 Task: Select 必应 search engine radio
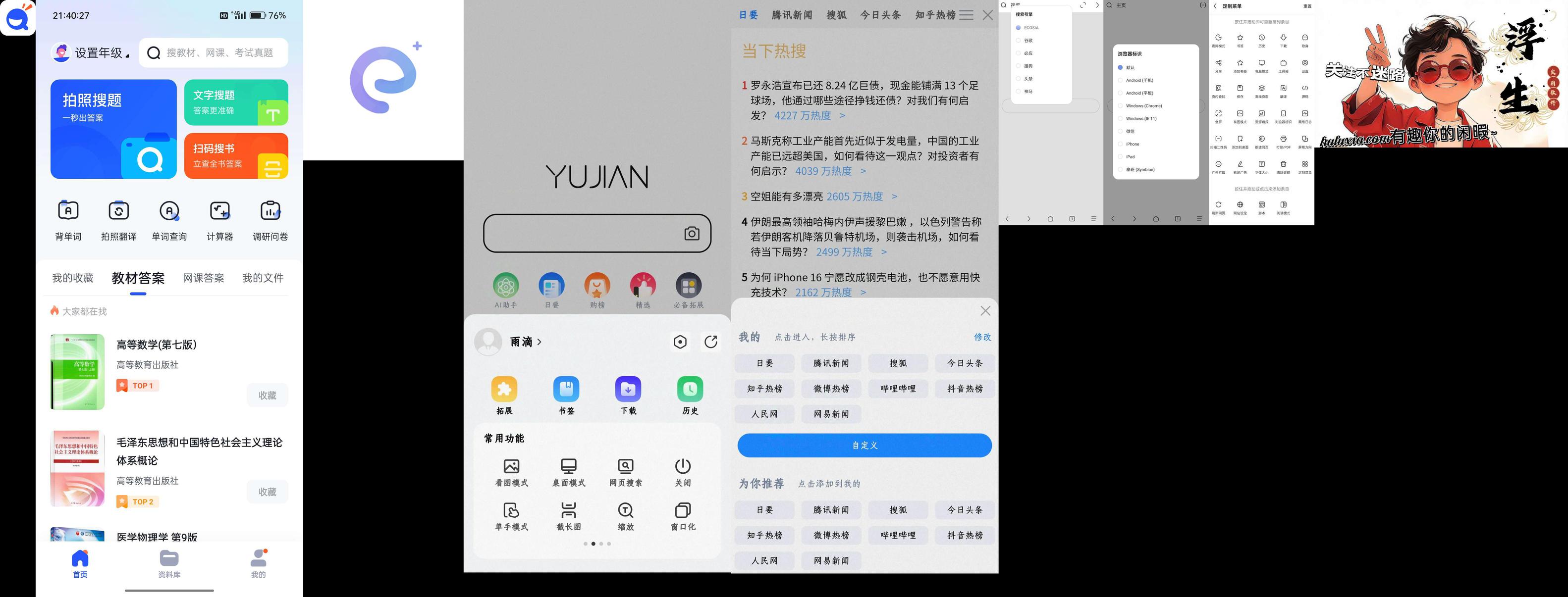(x=1018, y=53)
